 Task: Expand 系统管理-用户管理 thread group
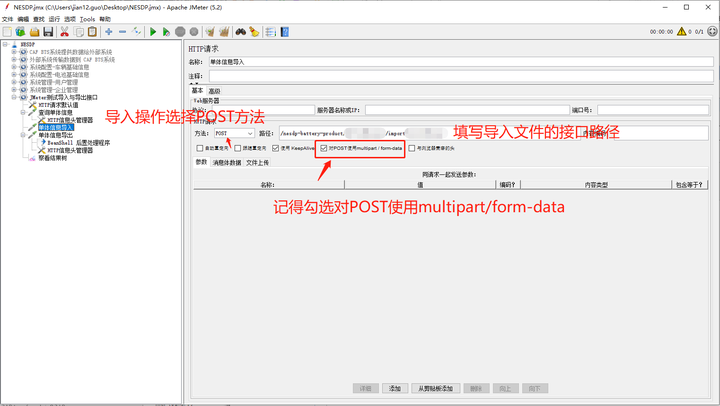click(14, 82)
